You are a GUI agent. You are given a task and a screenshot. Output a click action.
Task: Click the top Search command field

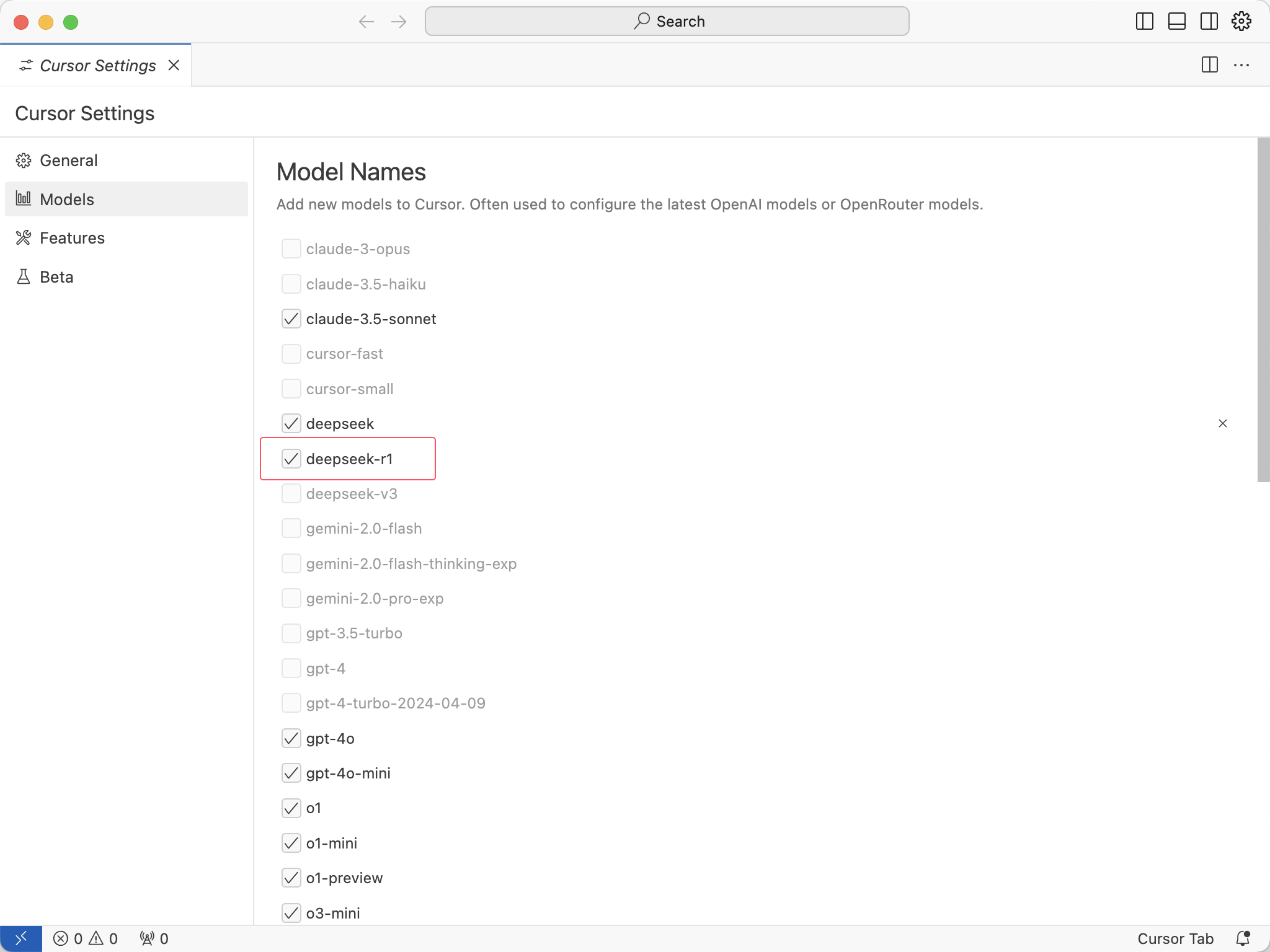click(x=667, y=22)
